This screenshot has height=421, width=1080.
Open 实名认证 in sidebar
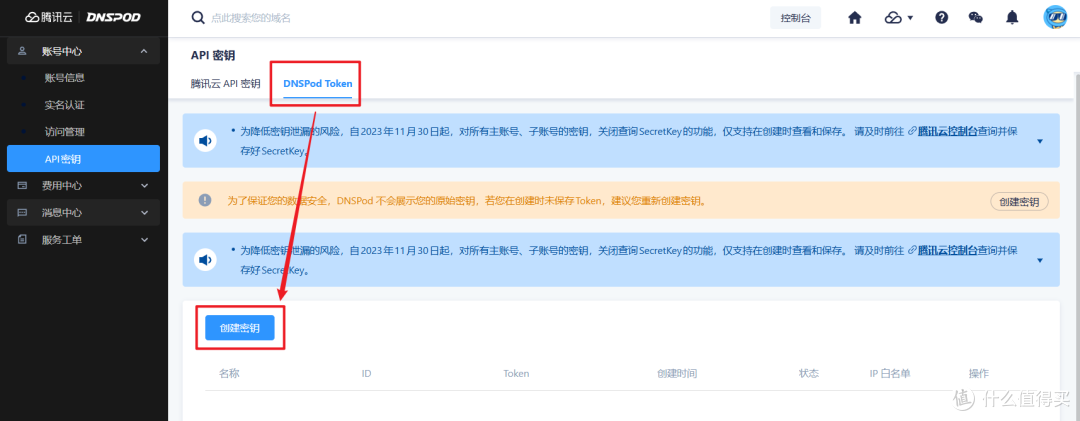coord(64,105)
